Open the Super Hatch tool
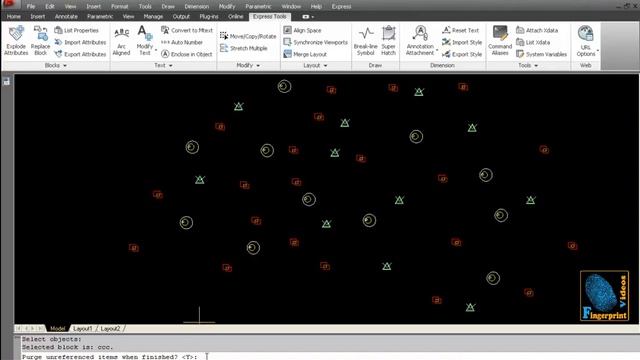 click(x=388, y=40)
